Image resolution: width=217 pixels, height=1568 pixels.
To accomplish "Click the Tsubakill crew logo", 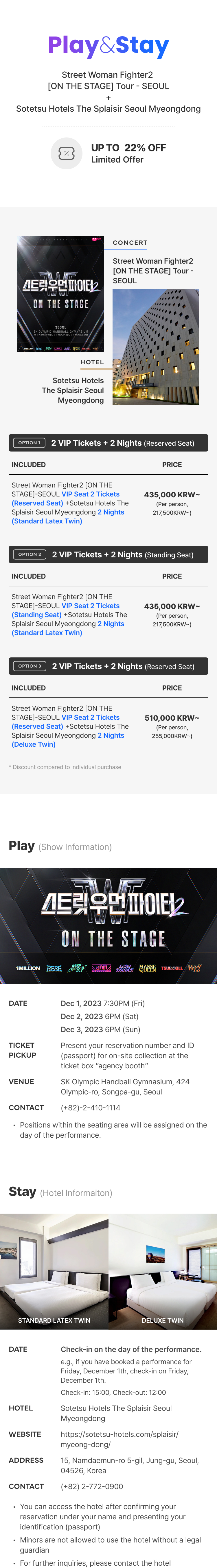I will (x=171, y=968).
